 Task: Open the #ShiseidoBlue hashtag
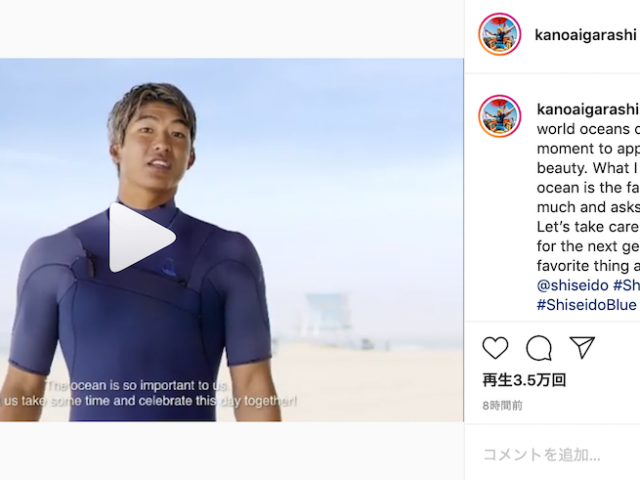coord(587,305)
